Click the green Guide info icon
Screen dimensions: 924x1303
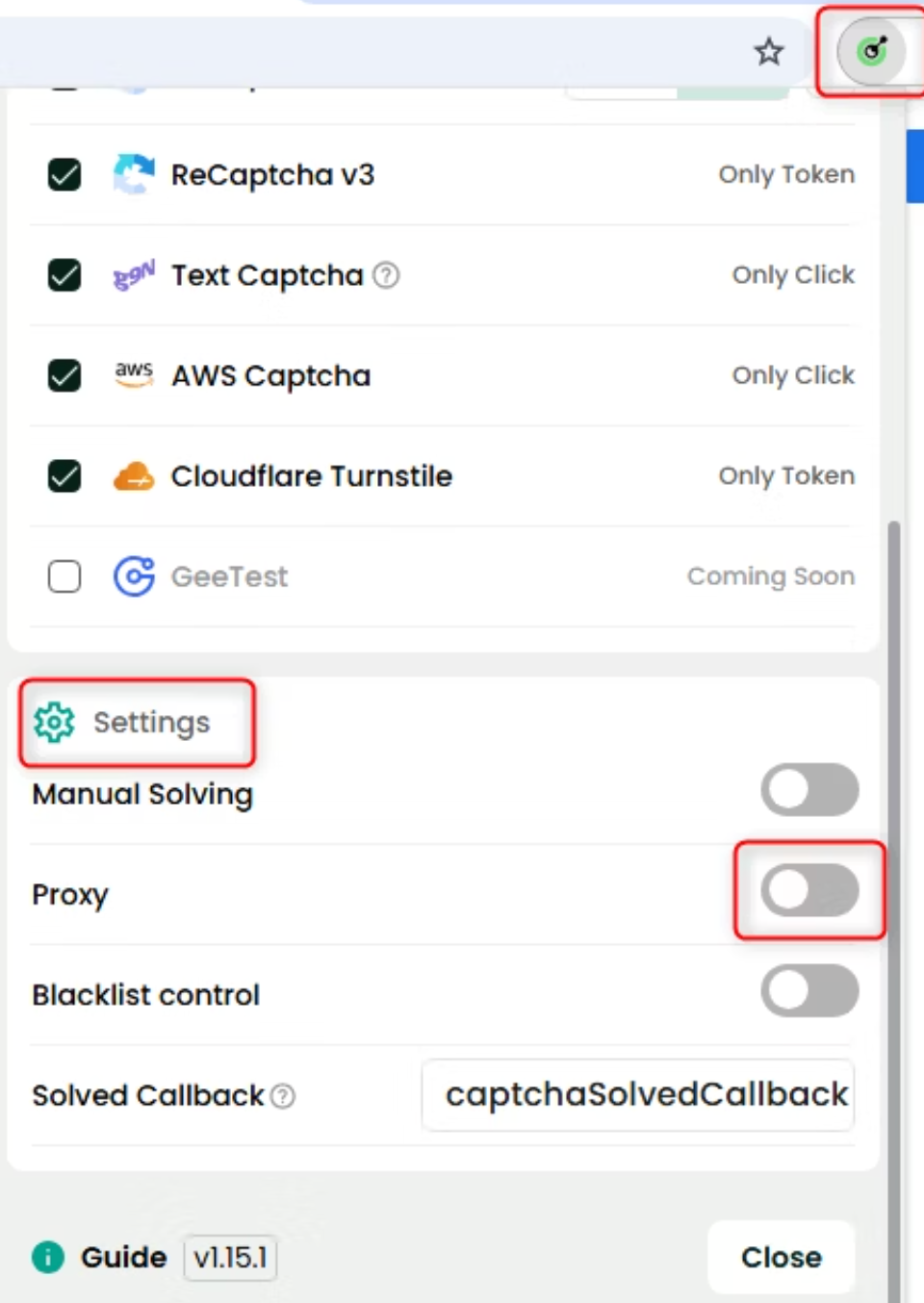tap(48, 1257)
